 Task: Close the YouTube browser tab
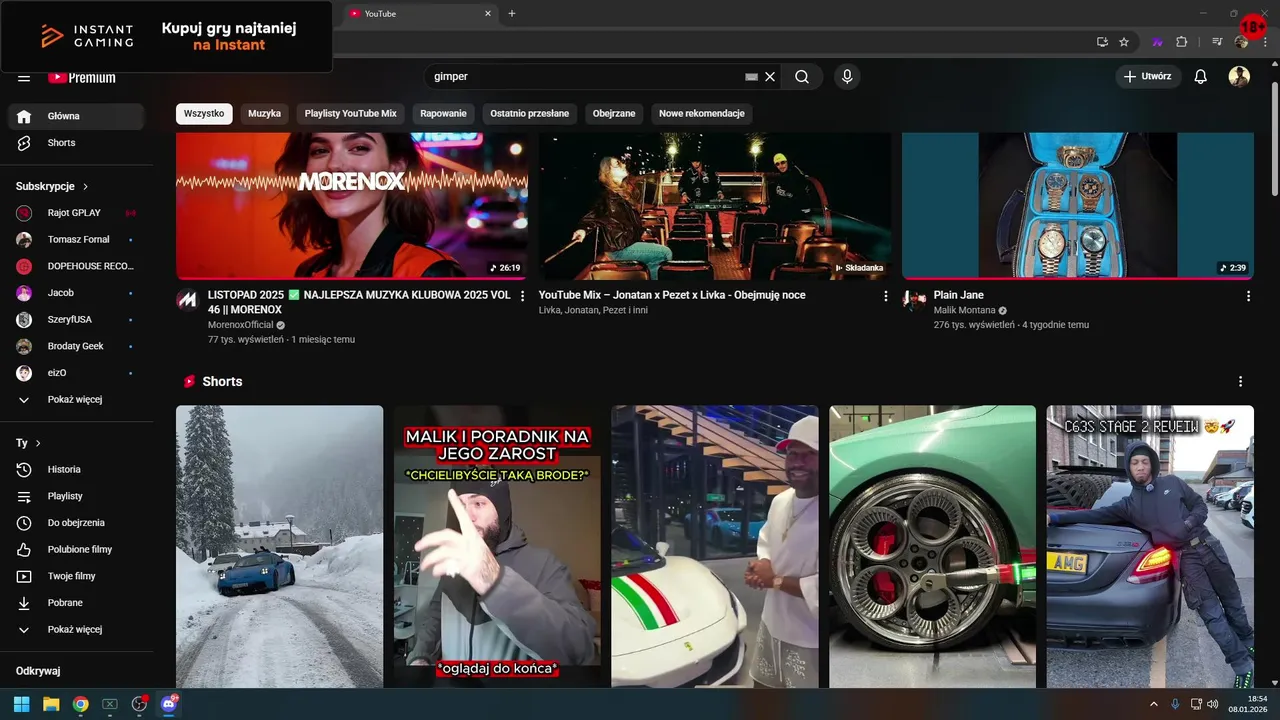tap(488, 14)
